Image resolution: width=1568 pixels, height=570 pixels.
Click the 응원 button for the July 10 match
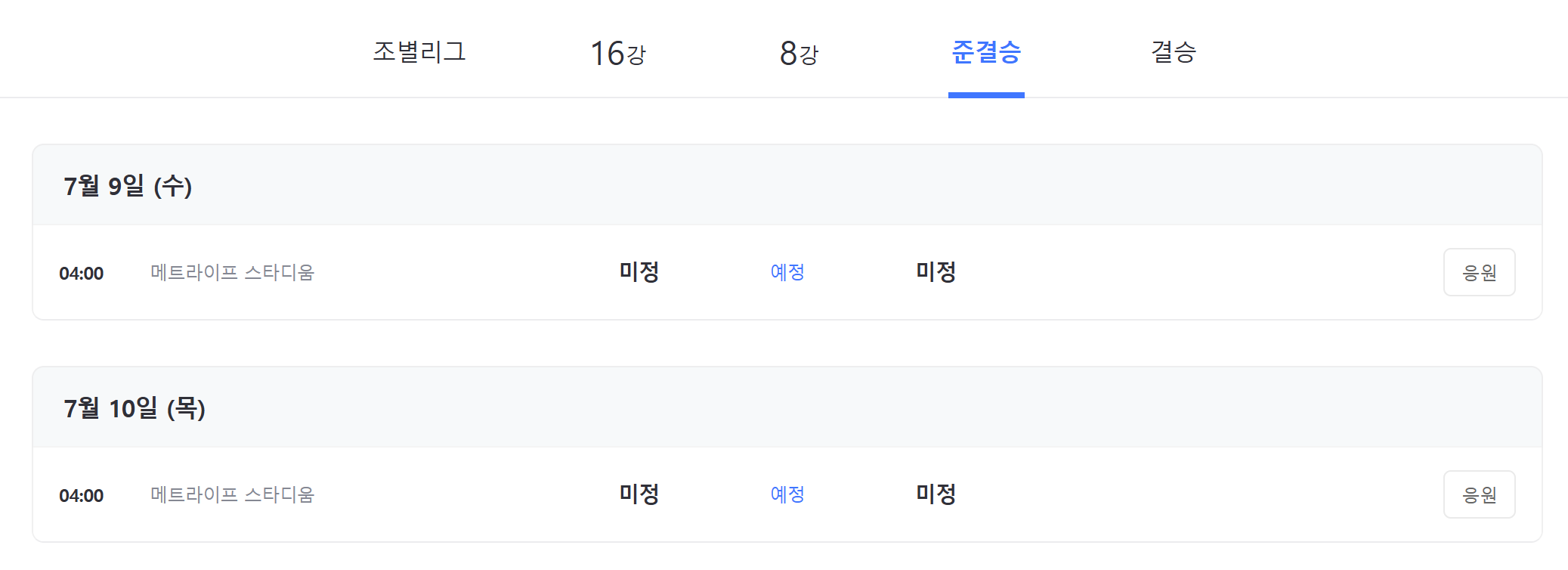1479,494
